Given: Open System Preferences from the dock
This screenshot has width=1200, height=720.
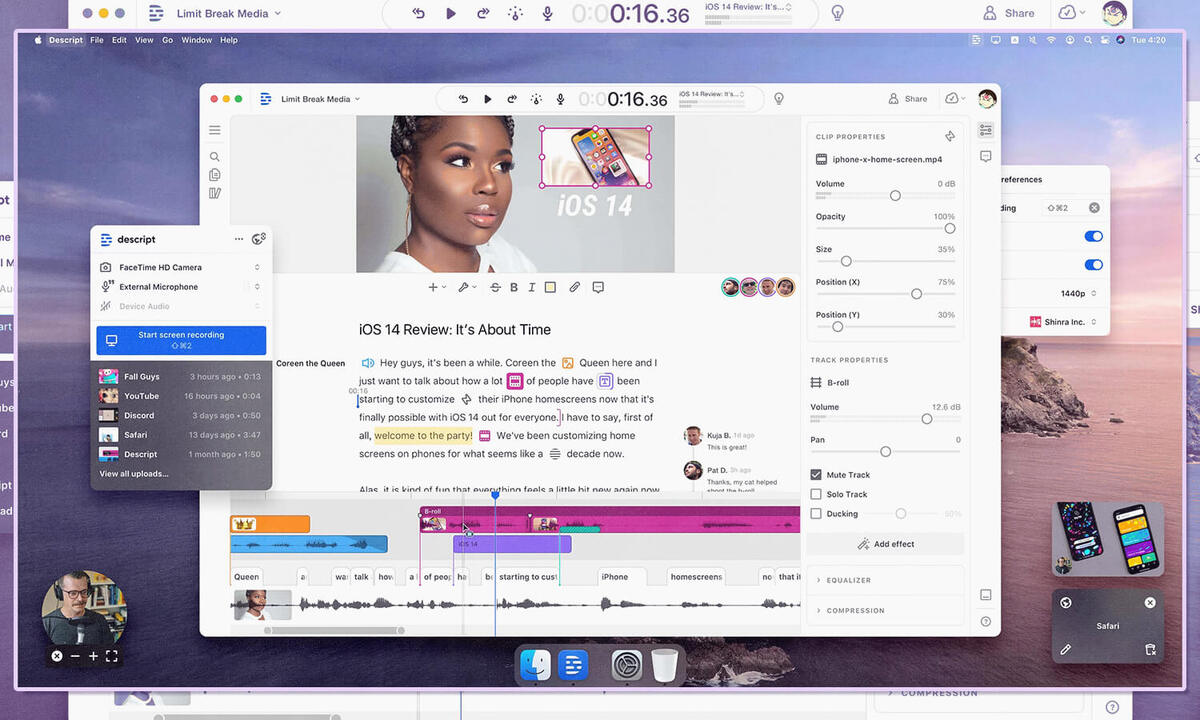Looking at the screenshot, I should (x=627, y=664).
